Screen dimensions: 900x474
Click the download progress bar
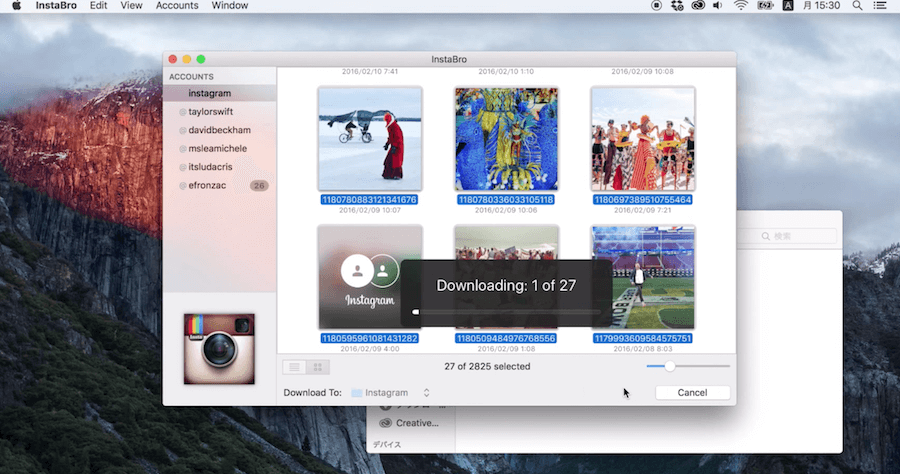(506, 312)
